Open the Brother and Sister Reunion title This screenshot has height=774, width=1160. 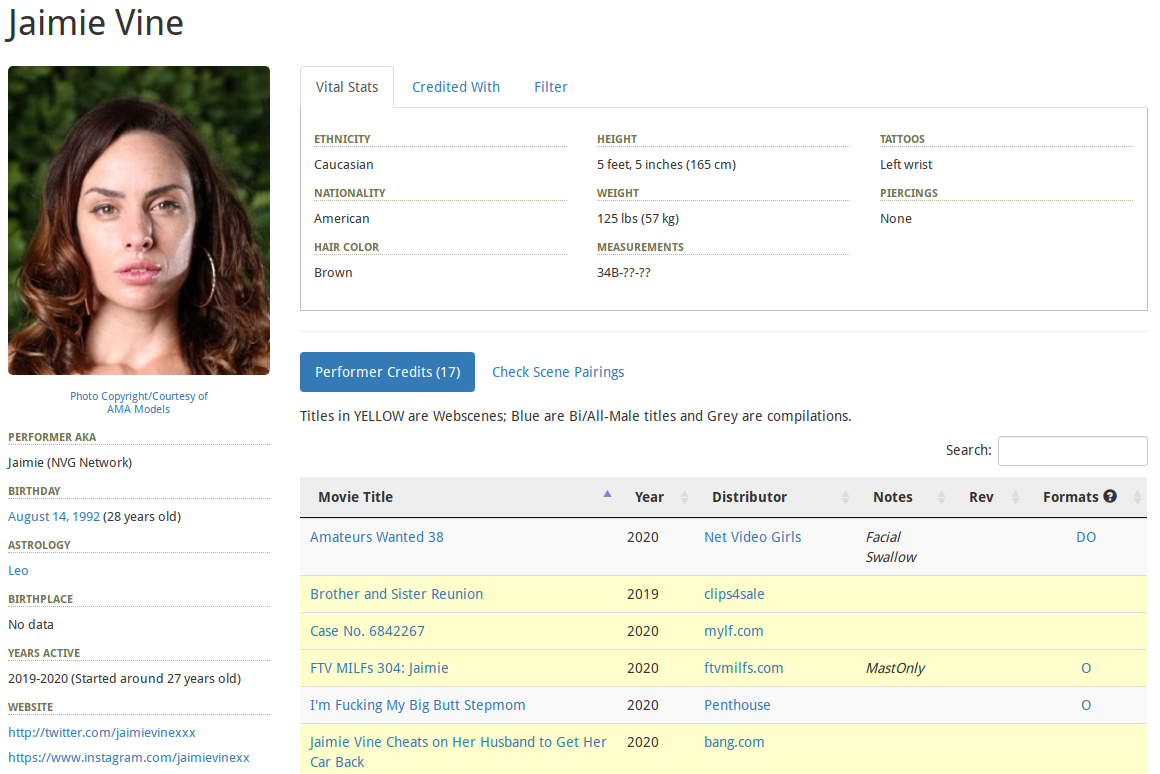click(x=397, y=594)
